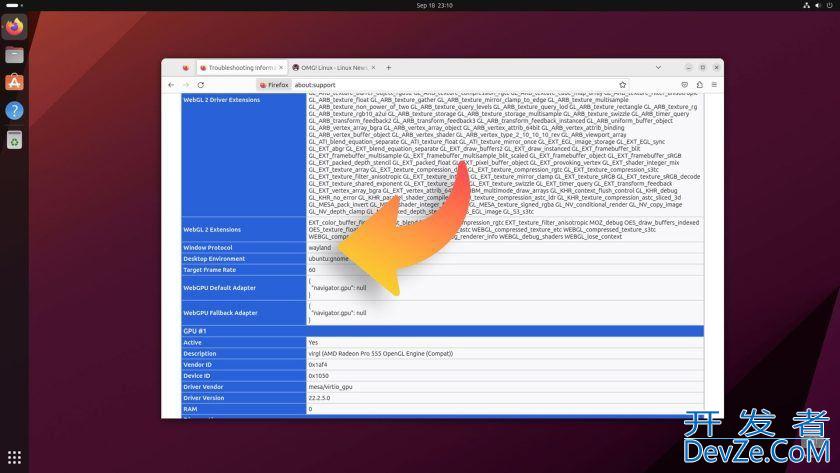Viewport: 840px width, 473px height.
Task: Launch Firefox from the Ubuntu dock
Action: point(14,27)
